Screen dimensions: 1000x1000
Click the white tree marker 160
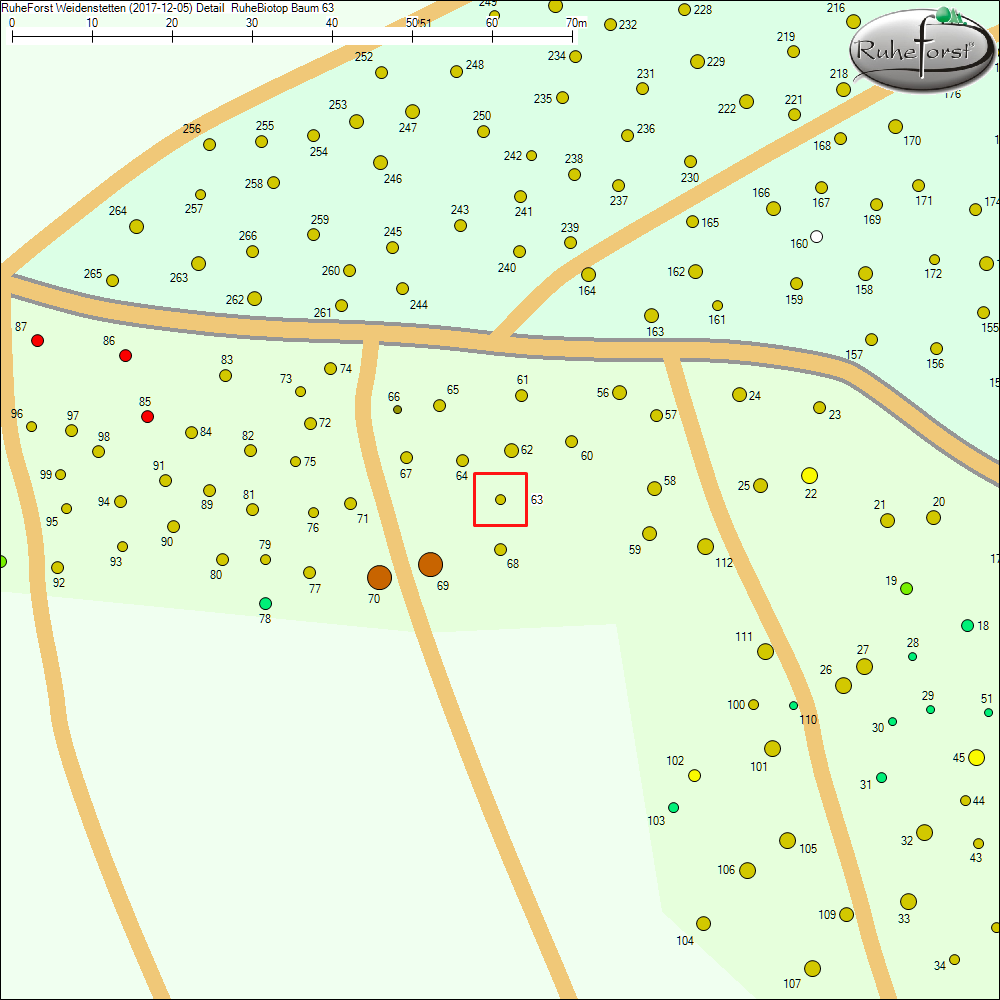tap(817, 236)
